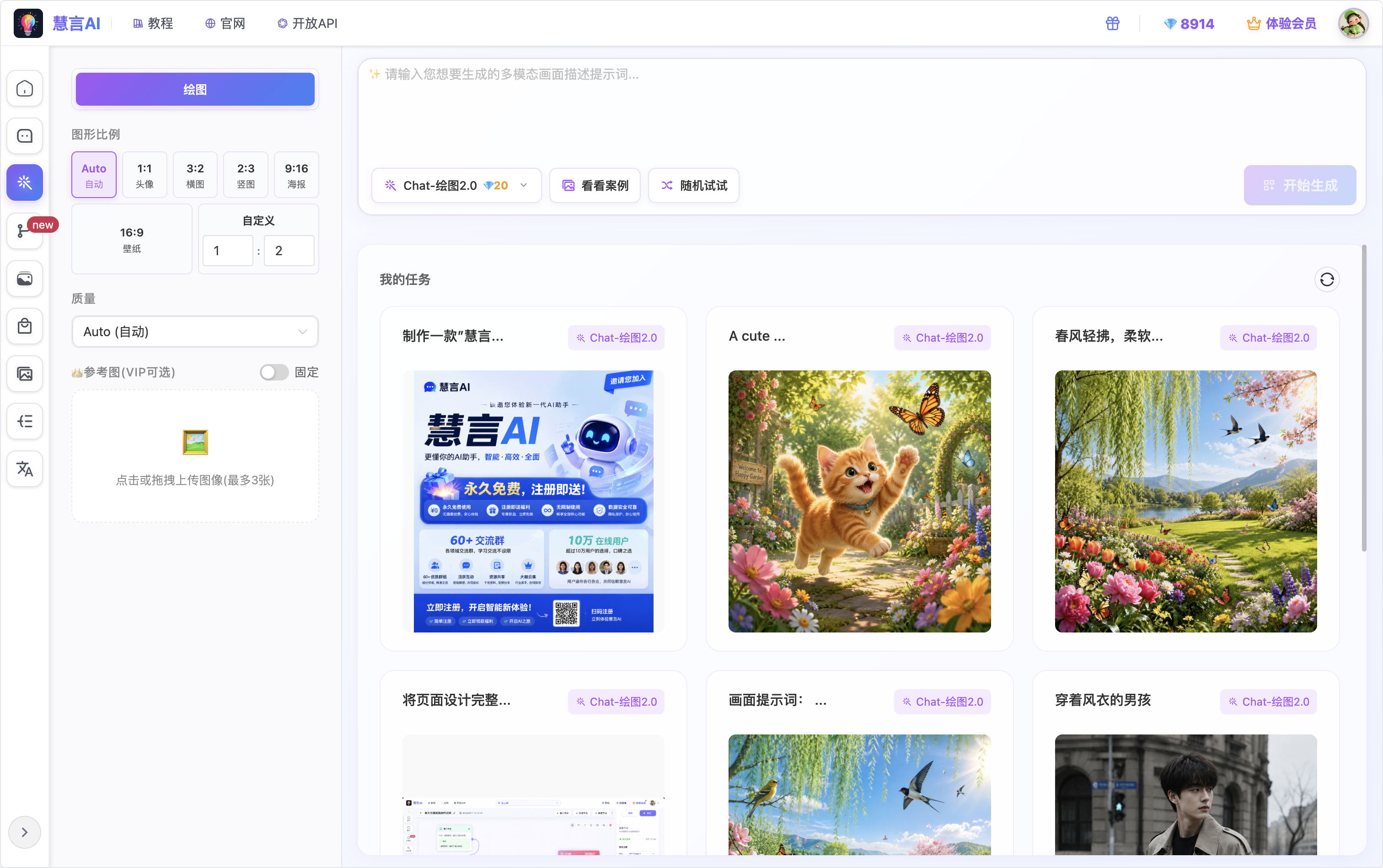
Task: Open the shopping bag sidebar icon
Action: click(25, 326)
